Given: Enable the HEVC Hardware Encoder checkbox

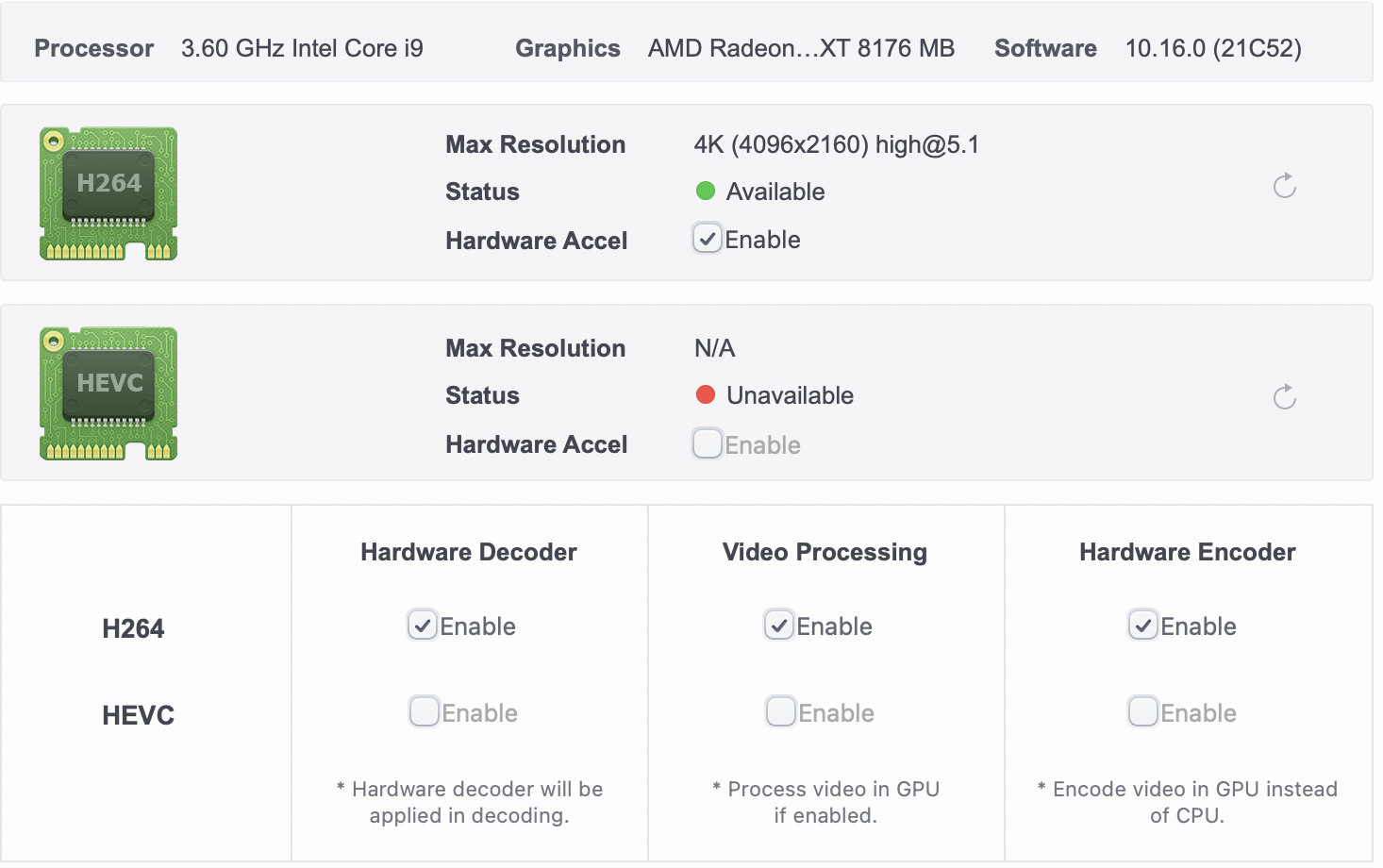Looking at the screenshot, I should [x=1143, y=711].
